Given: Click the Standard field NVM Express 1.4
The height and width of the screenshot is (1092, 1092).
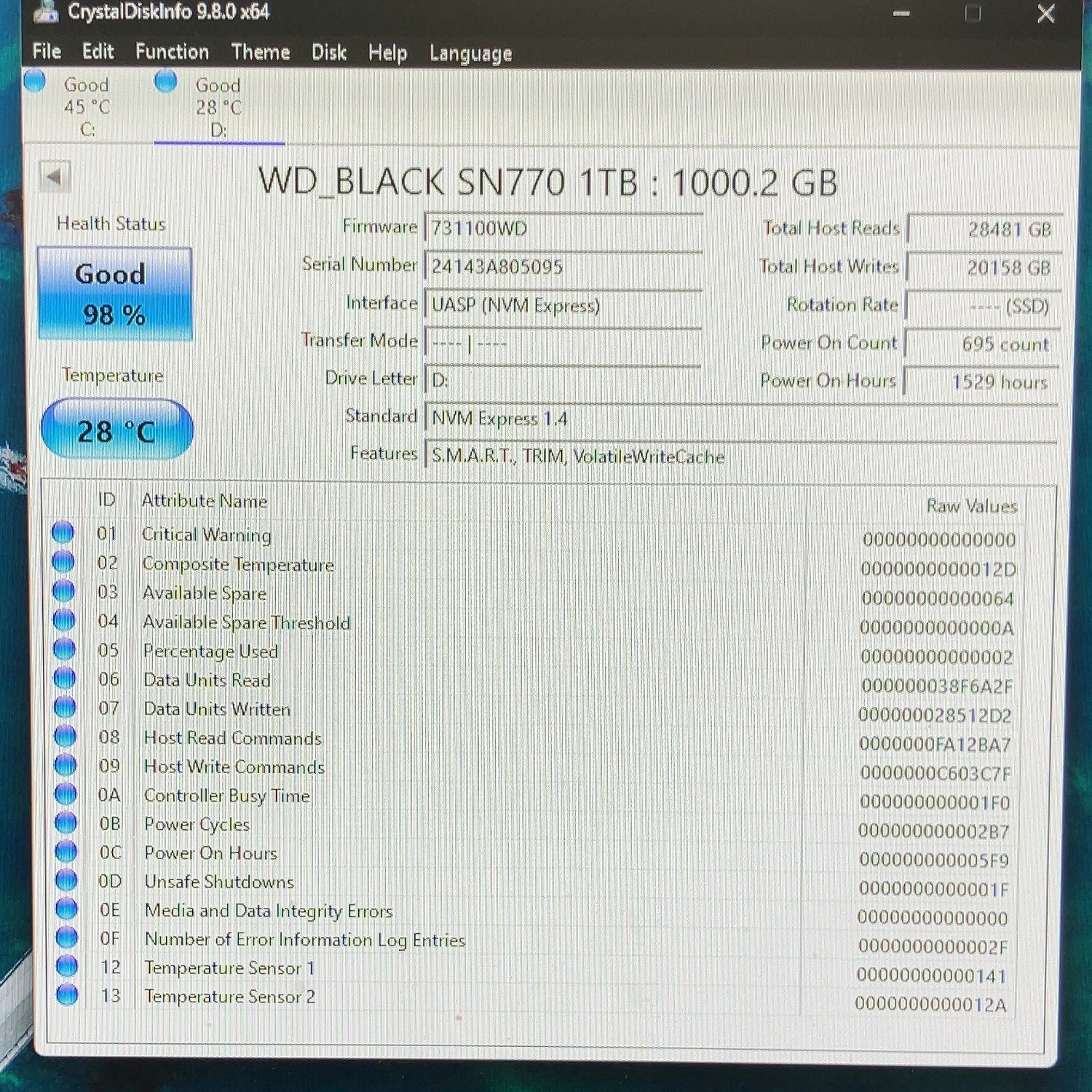Looking at the screenshot, I should point(741,419).
